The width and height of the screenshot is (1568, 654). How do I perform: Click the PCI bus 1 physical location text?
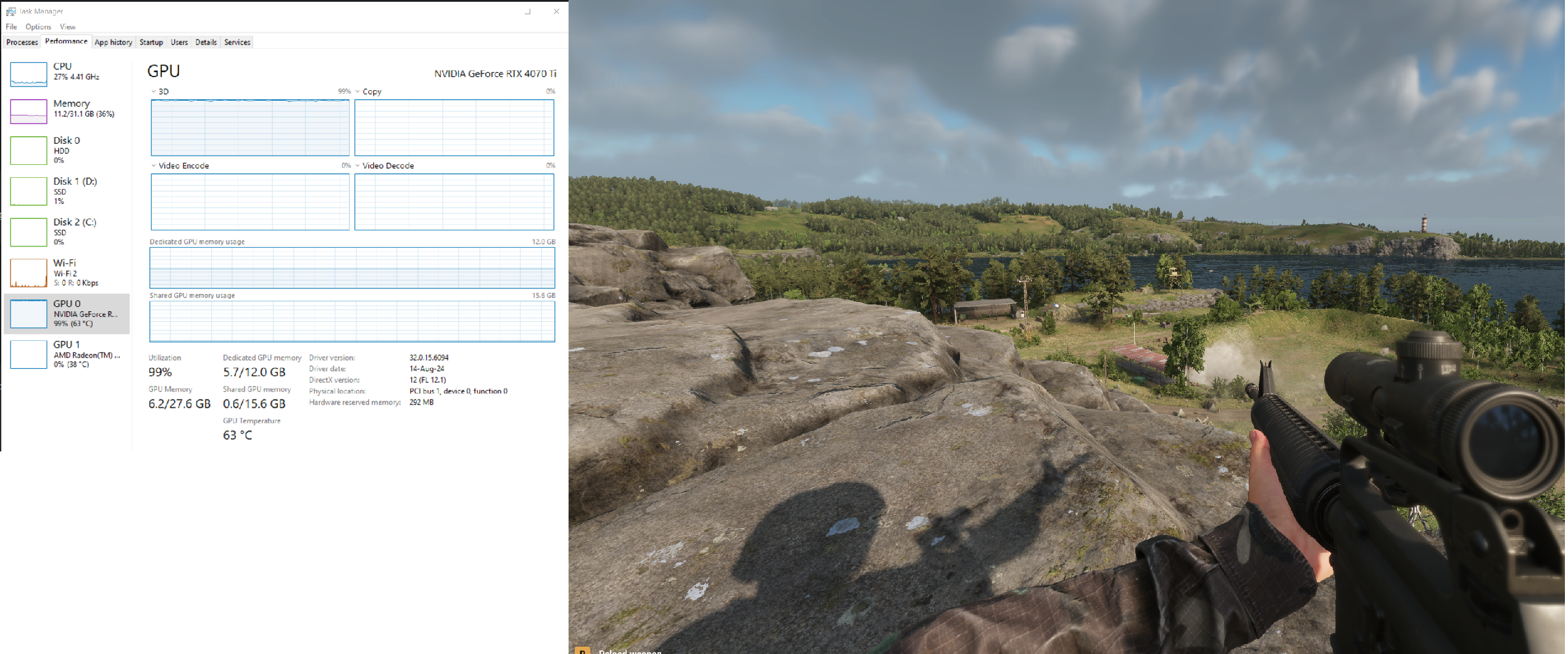(x=459, y=391)
